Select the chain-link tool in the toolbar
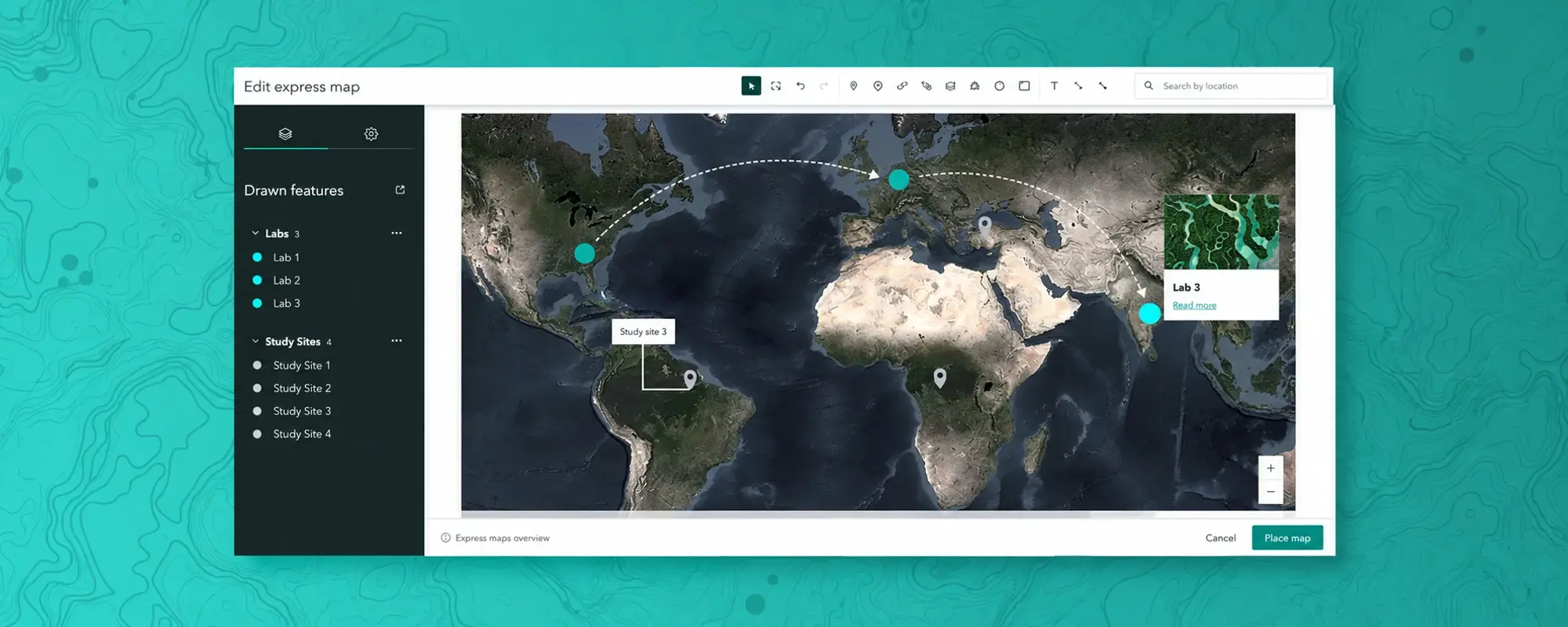Screen dimensions: 1568x627 [902, 86]
